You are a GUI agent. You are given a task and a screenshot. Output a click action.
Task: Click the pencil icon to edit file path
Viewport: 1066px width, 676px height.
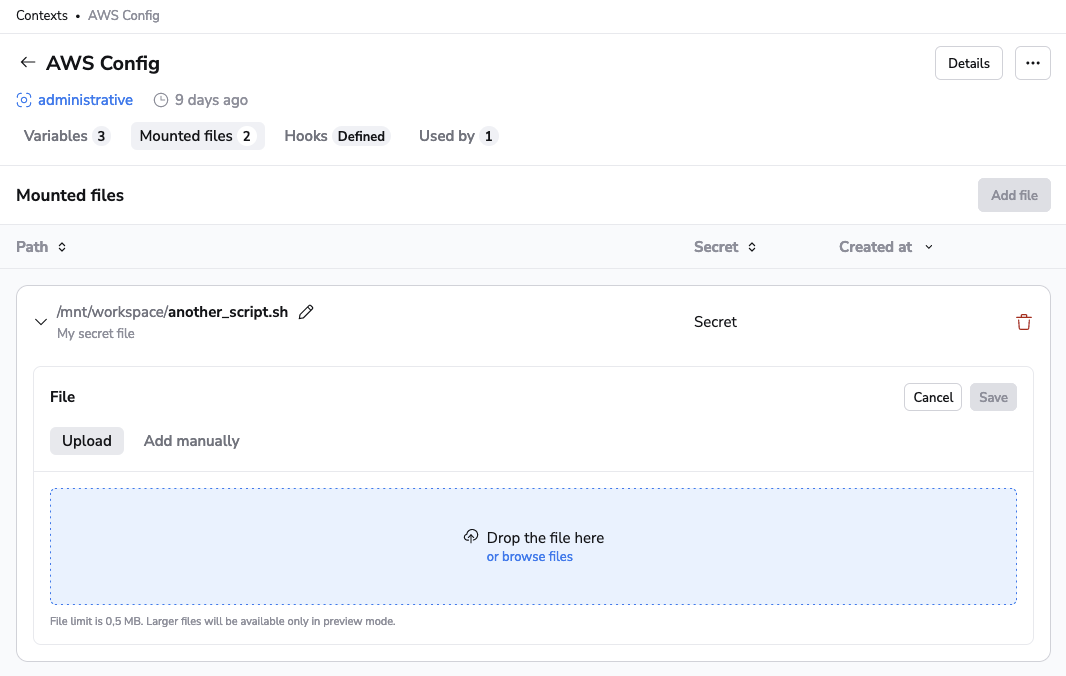306,311
